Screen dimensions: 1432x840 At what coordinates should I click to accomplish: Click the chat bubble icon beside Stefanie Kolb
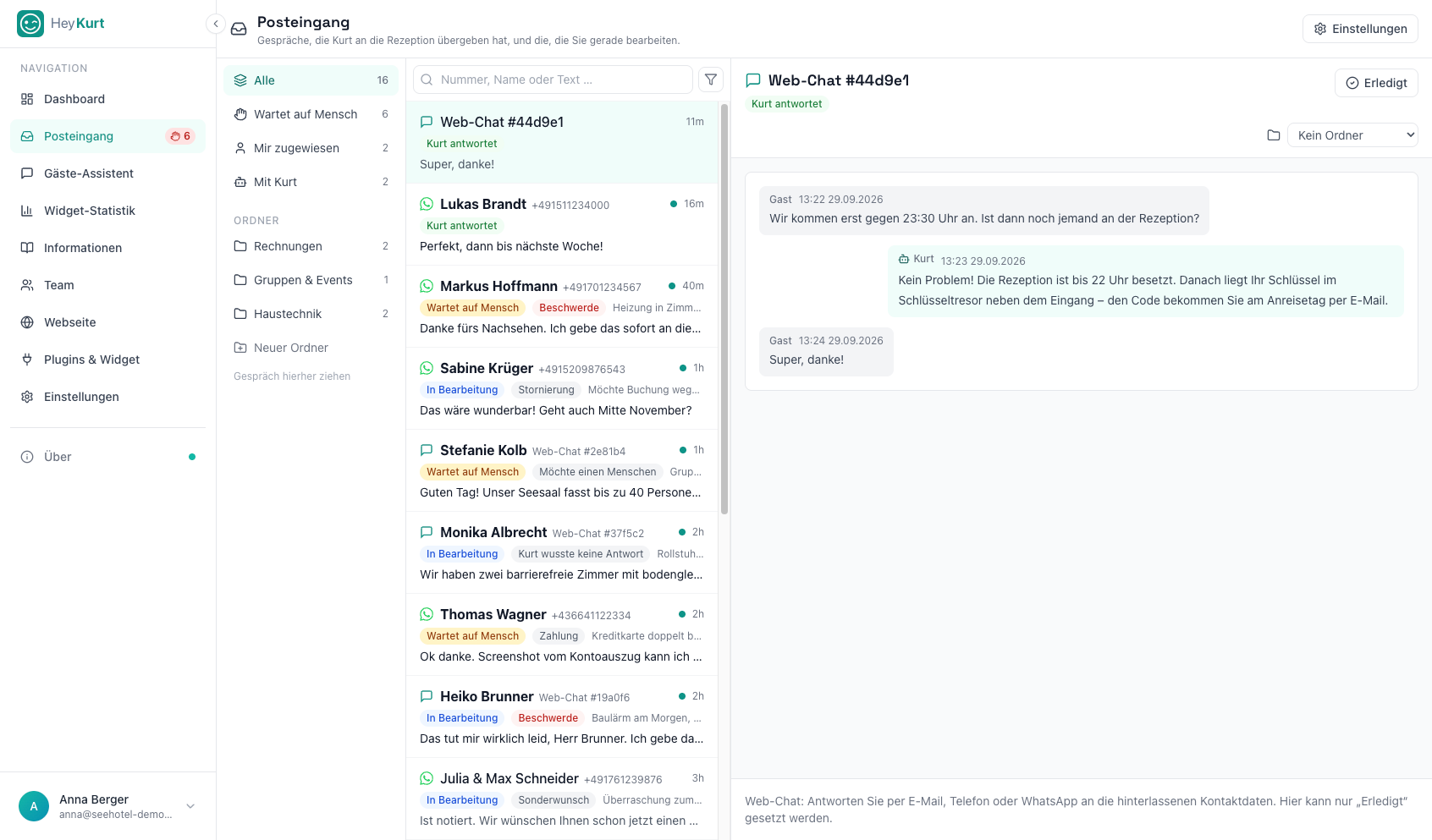[x=427, y=450]
